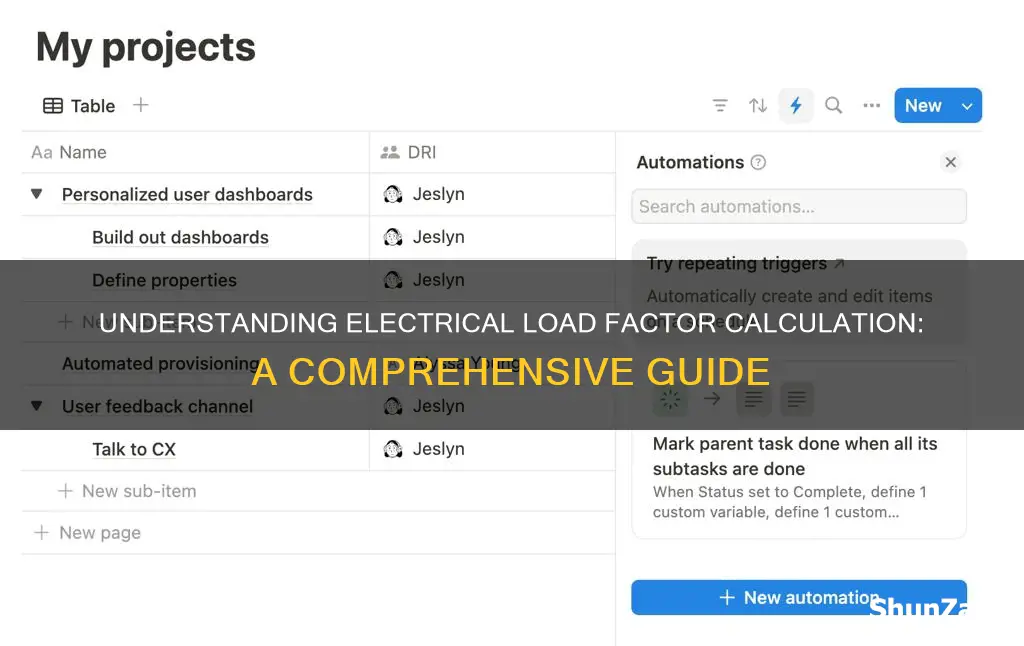Close the Automations panel
This screenshot has height=646, width=1024.
[x=950, y=162]
